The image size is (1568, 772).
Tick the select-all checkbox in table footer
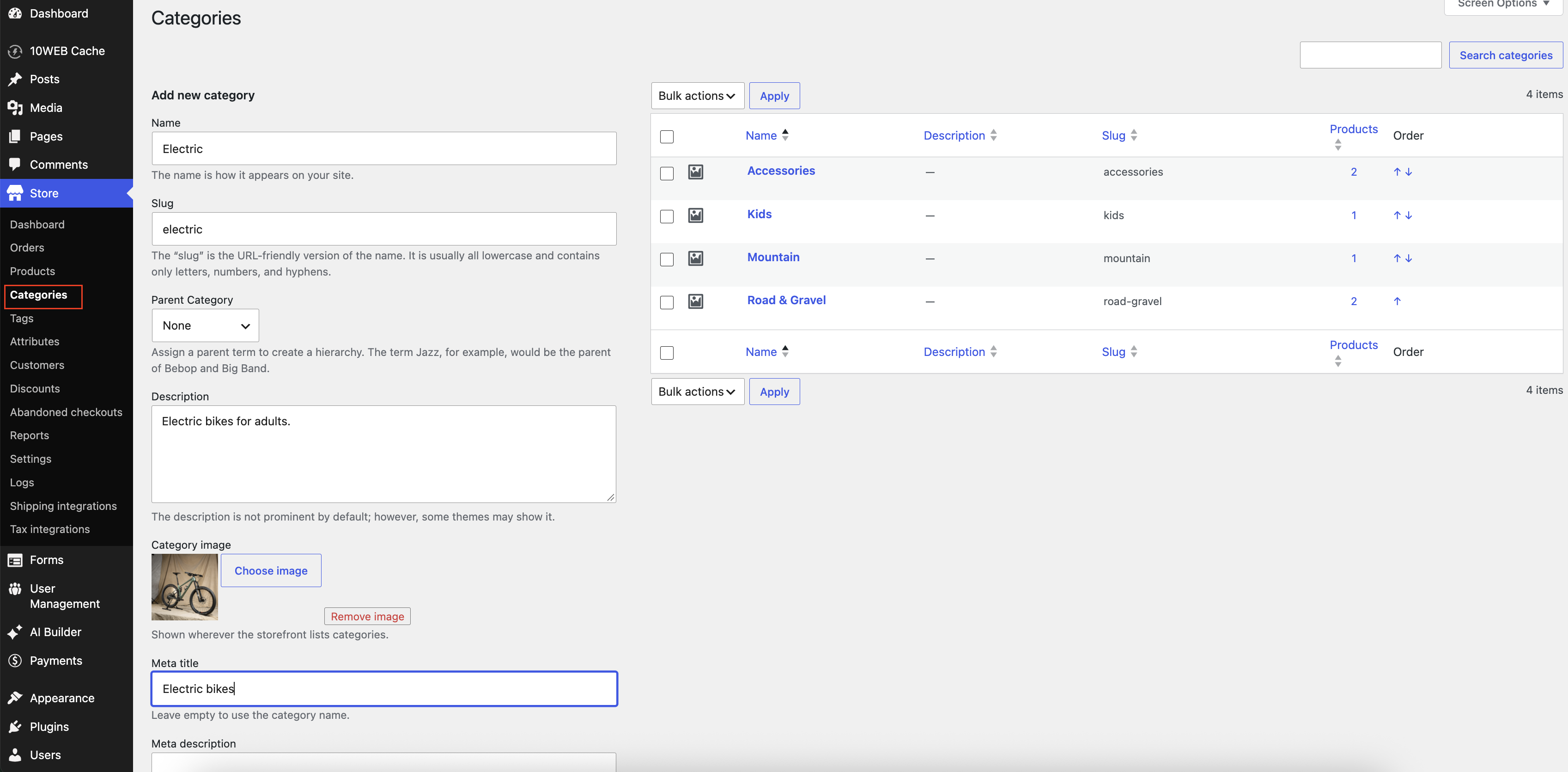(x=667, y=353)
